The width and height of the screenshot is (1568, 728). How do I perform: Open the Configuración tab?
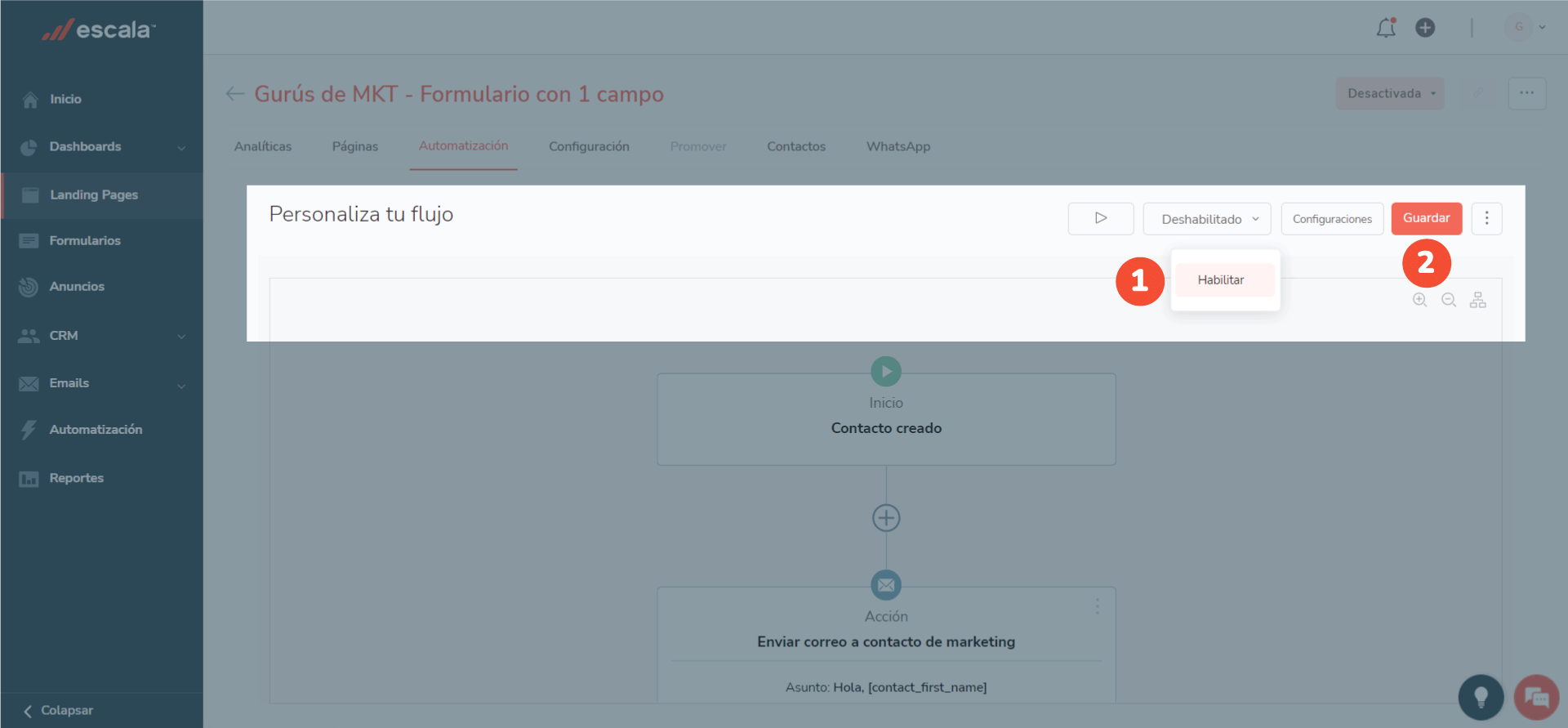coord(589,147)
